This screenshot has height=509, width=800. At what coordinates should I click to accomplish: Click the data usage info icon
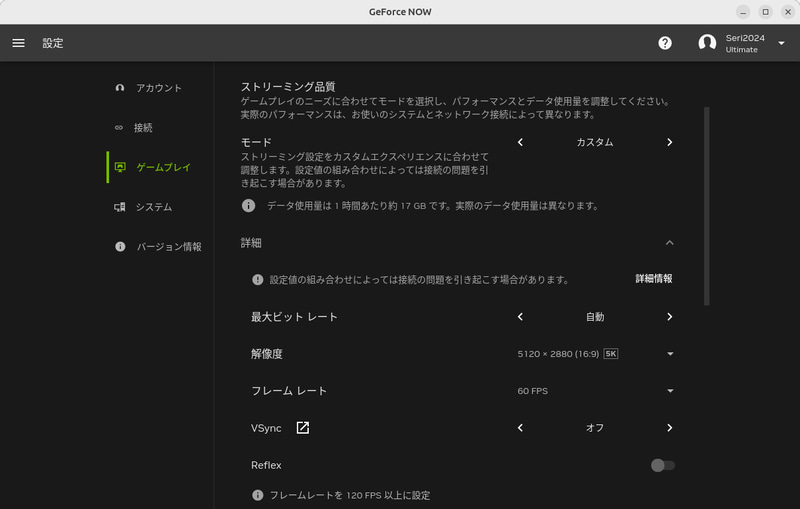click(248, 206)
